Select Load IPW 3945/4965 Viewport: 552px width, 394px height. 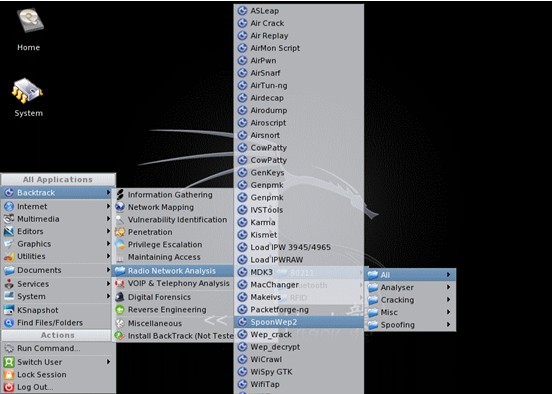tap(299, 247)
